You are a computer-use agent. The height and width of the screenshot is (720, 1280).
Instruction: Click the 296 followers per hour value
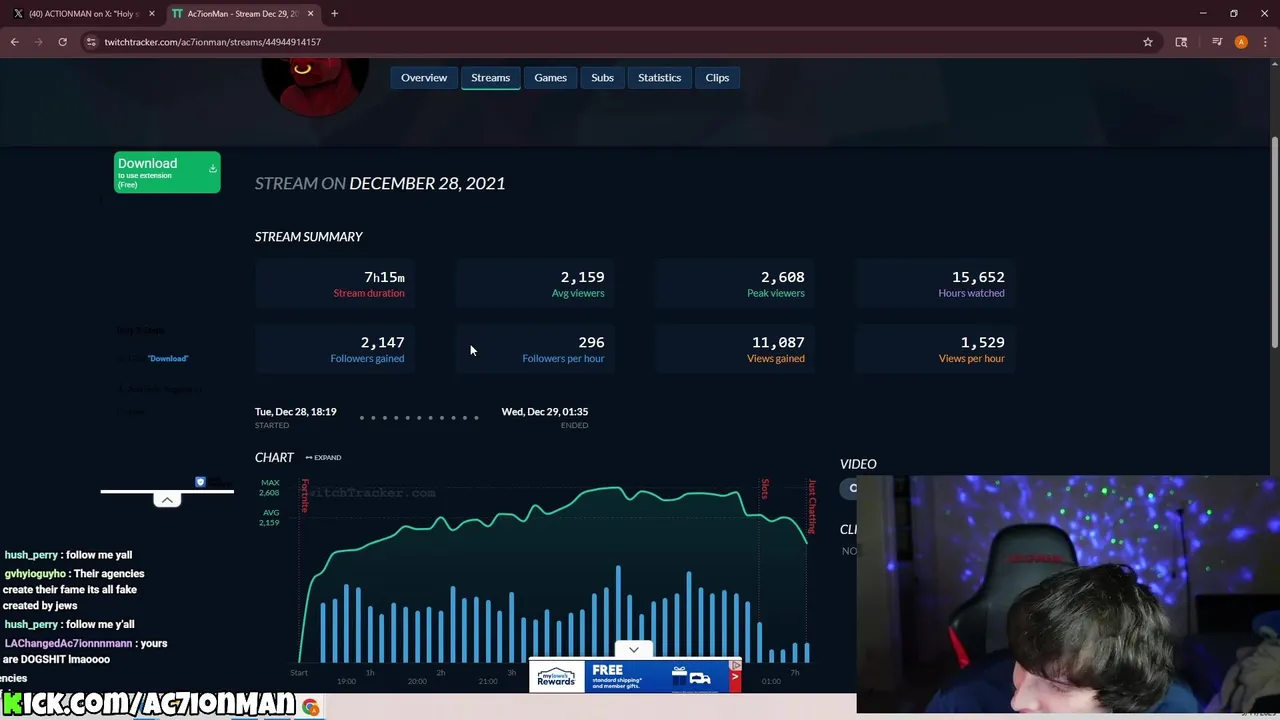(x=591, y=342)
